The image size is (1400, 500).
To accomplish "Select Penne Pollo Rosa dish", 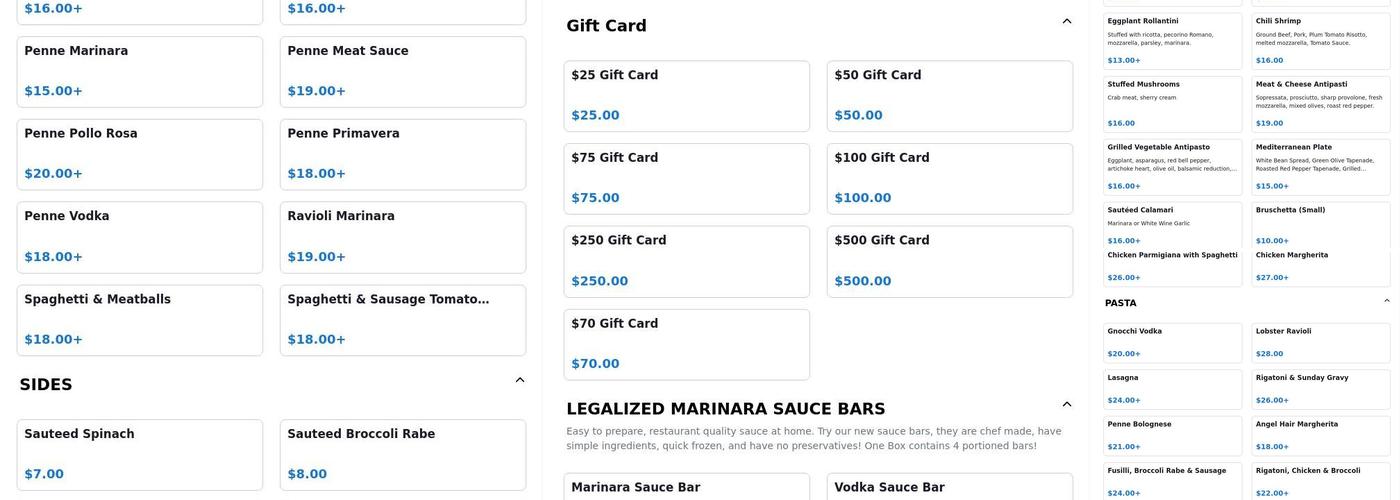I will (140, 154).
